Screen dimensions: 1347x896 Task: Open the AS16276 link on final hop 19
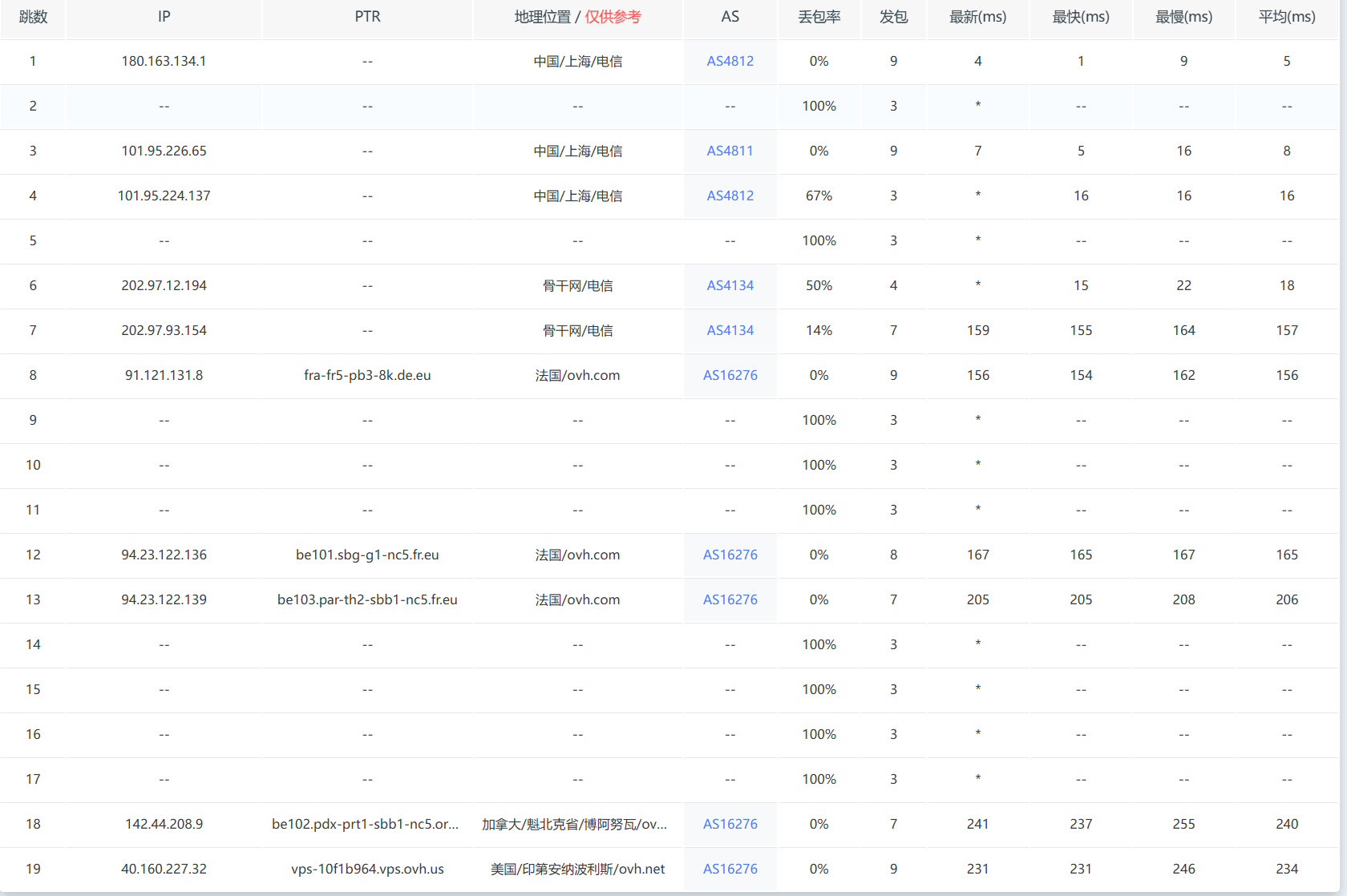(730, 869)
